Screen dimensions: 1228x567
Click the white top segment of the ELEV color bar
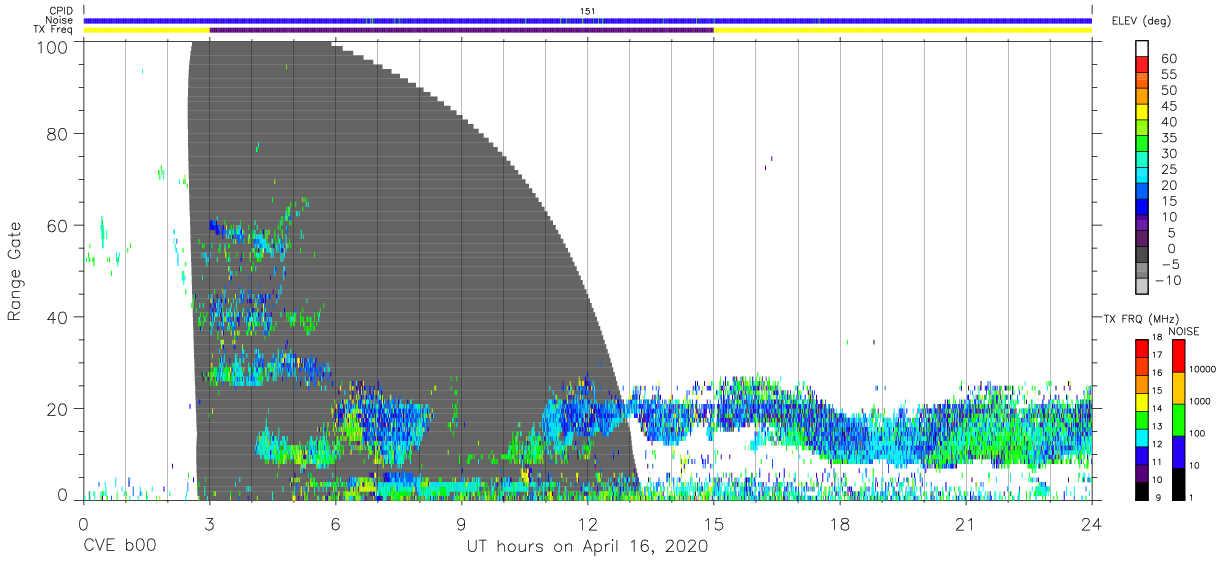(x=1142, y=50)
